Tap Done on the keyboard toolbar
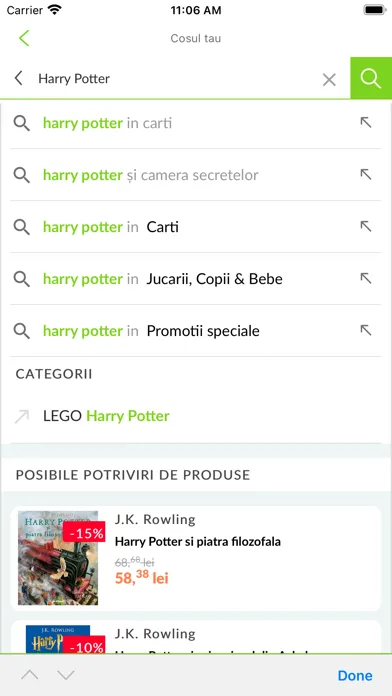 [355, 676]
